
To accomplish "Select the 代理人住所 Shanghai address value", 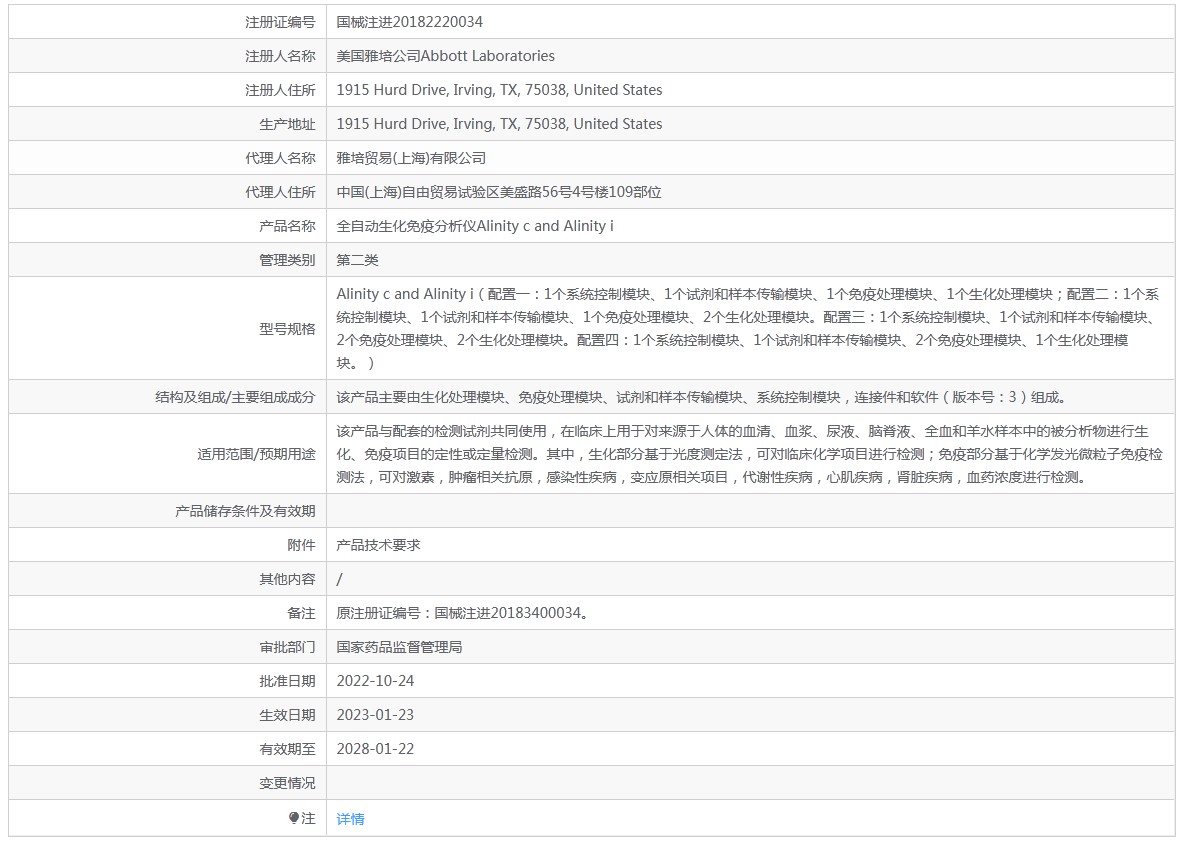I will coord(499,192).
